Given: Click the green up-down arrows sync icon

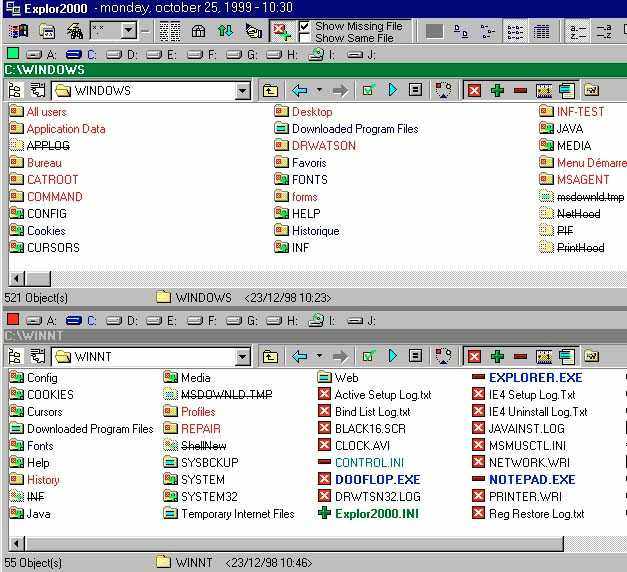Looking at the screenshot, I should [x=225, y=31].
